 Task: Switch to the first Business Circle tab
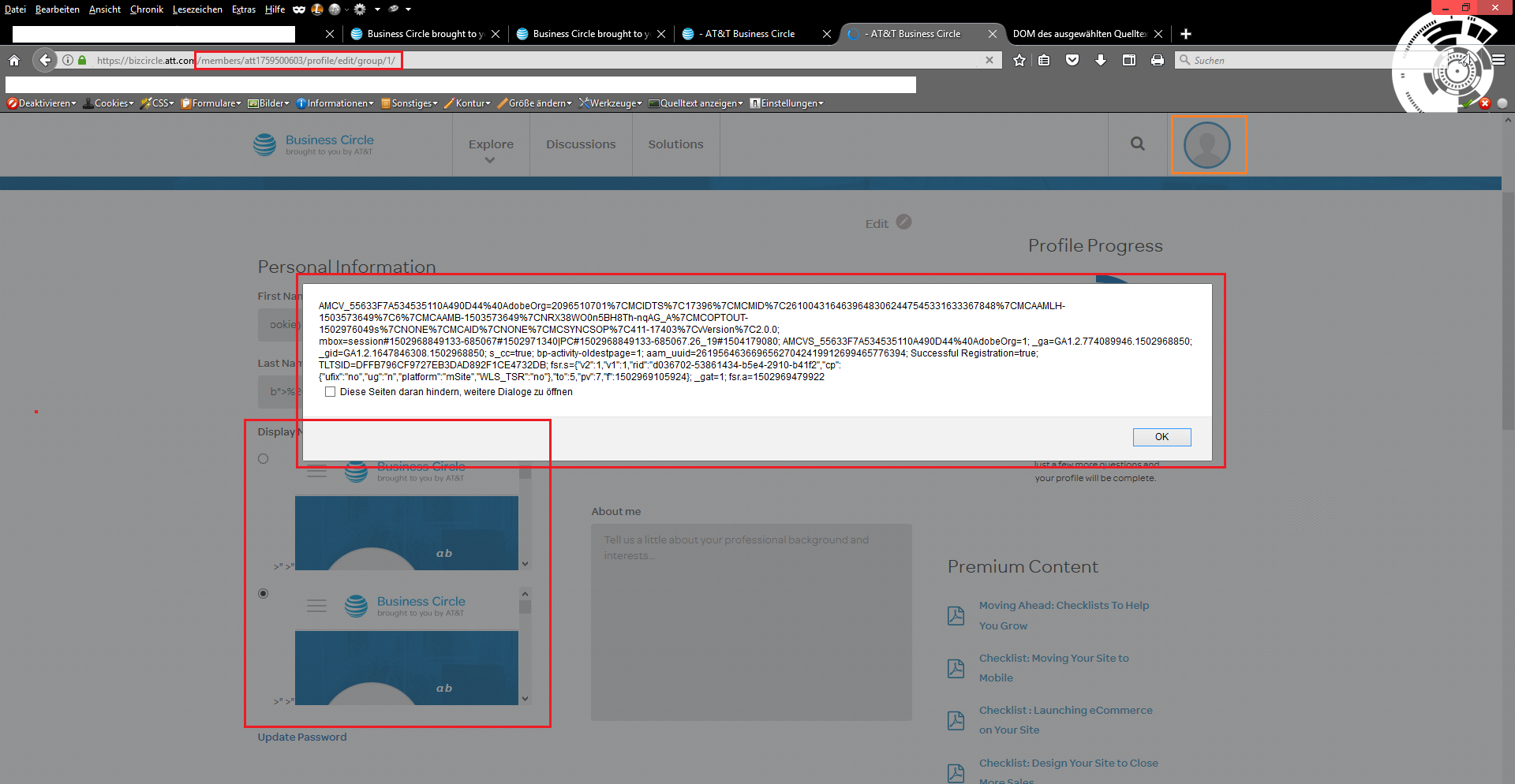(425, 34)
